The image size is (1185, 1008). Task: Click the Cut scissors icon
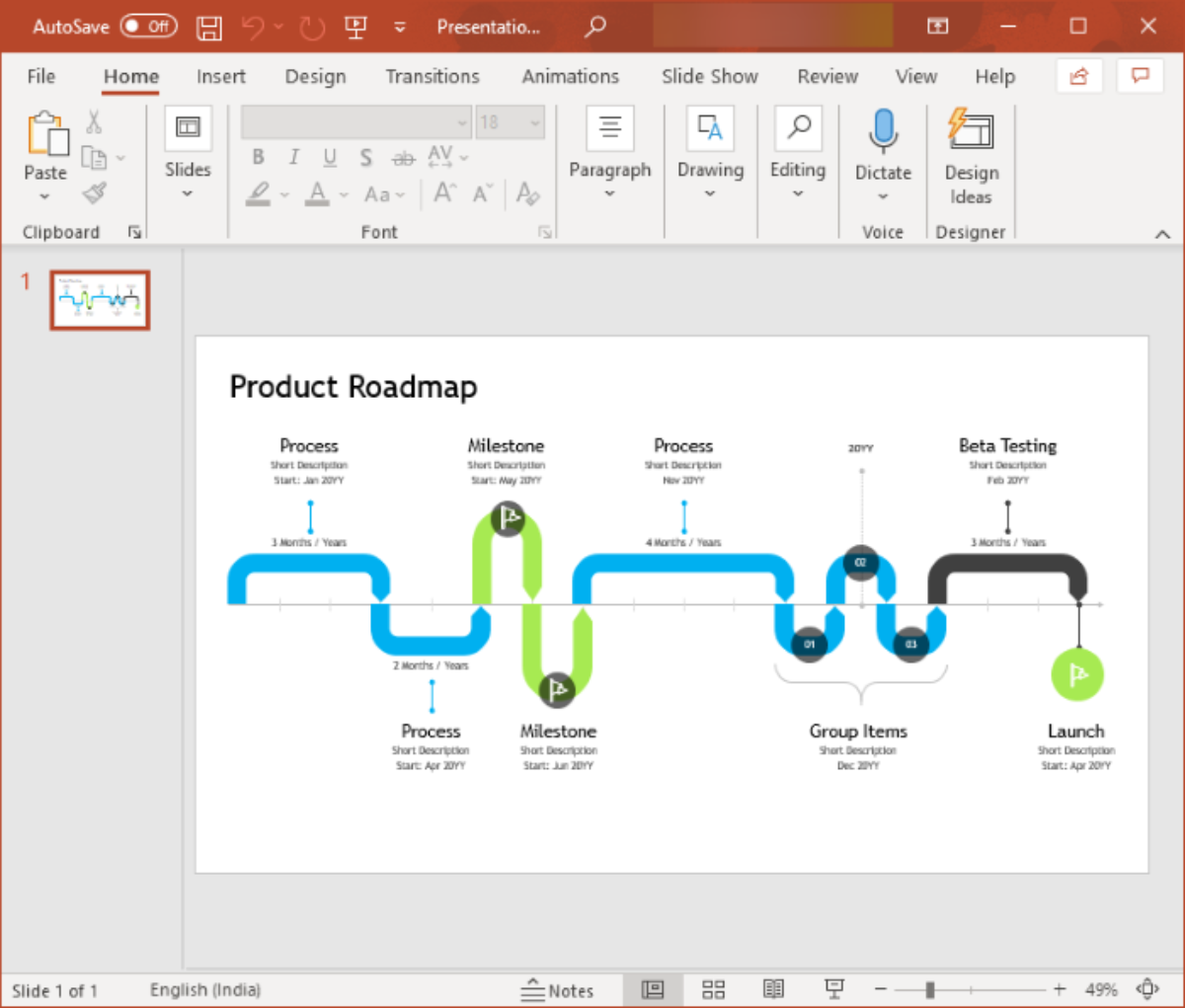pos(94,122)
